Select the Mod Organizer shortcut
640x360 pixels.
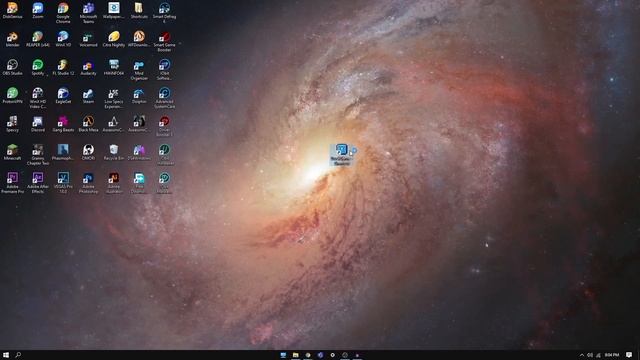(139, 70)
